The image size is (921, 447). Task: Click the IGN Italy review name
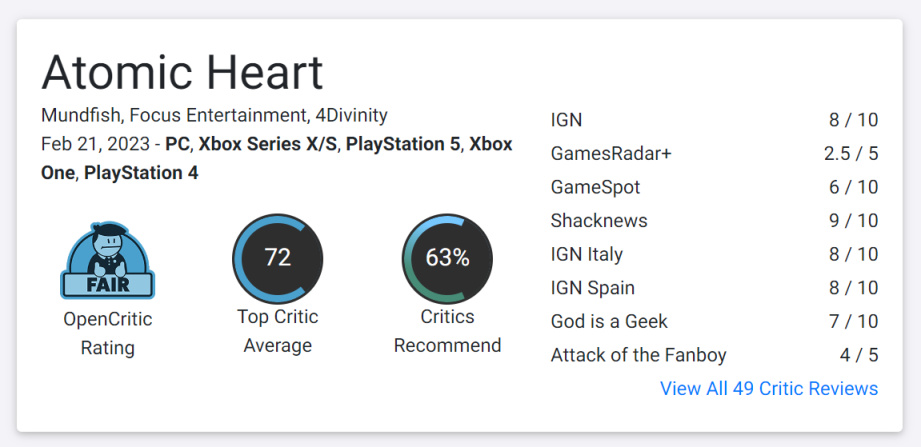pyautogui.click(x=586, y=254)
